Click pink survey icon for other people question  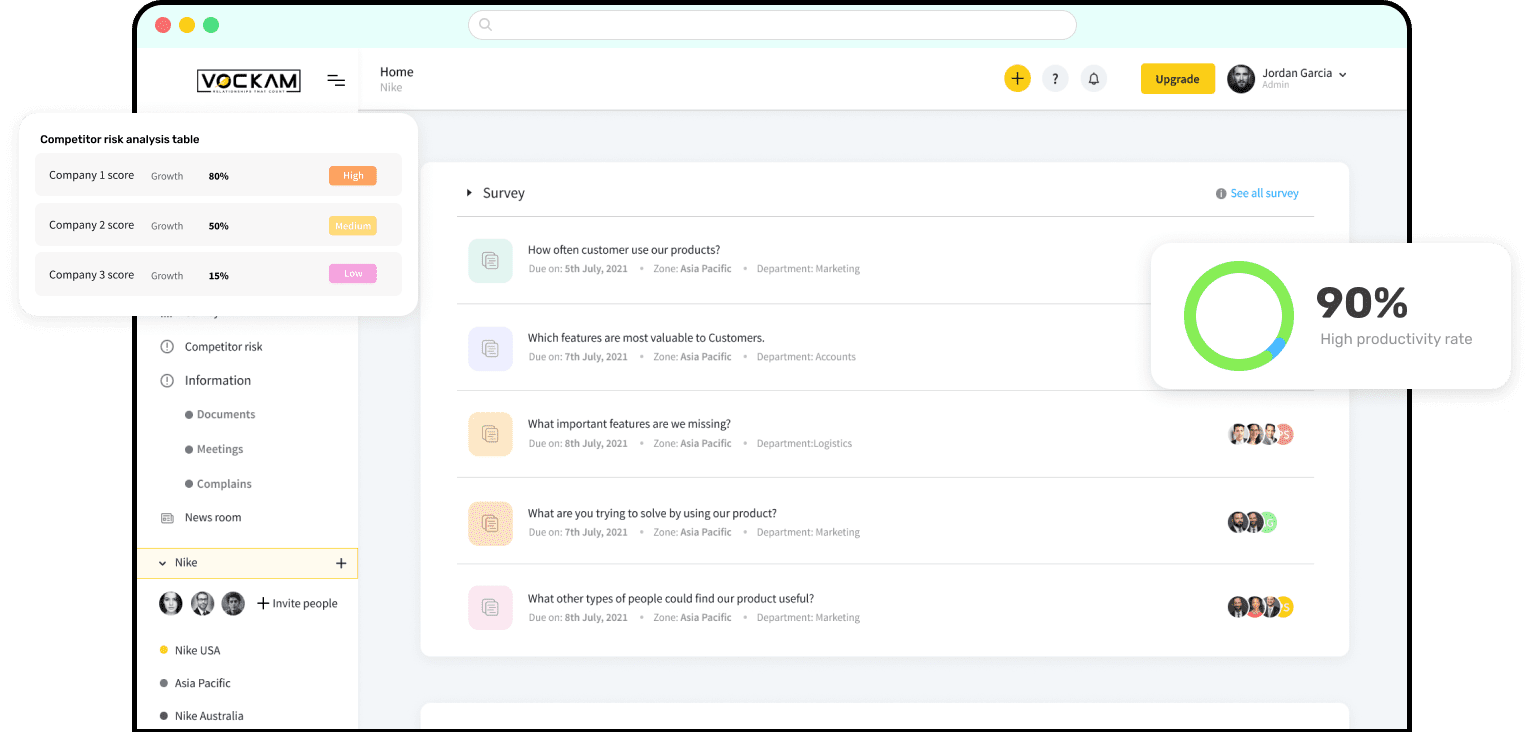[x=490, y=607]
